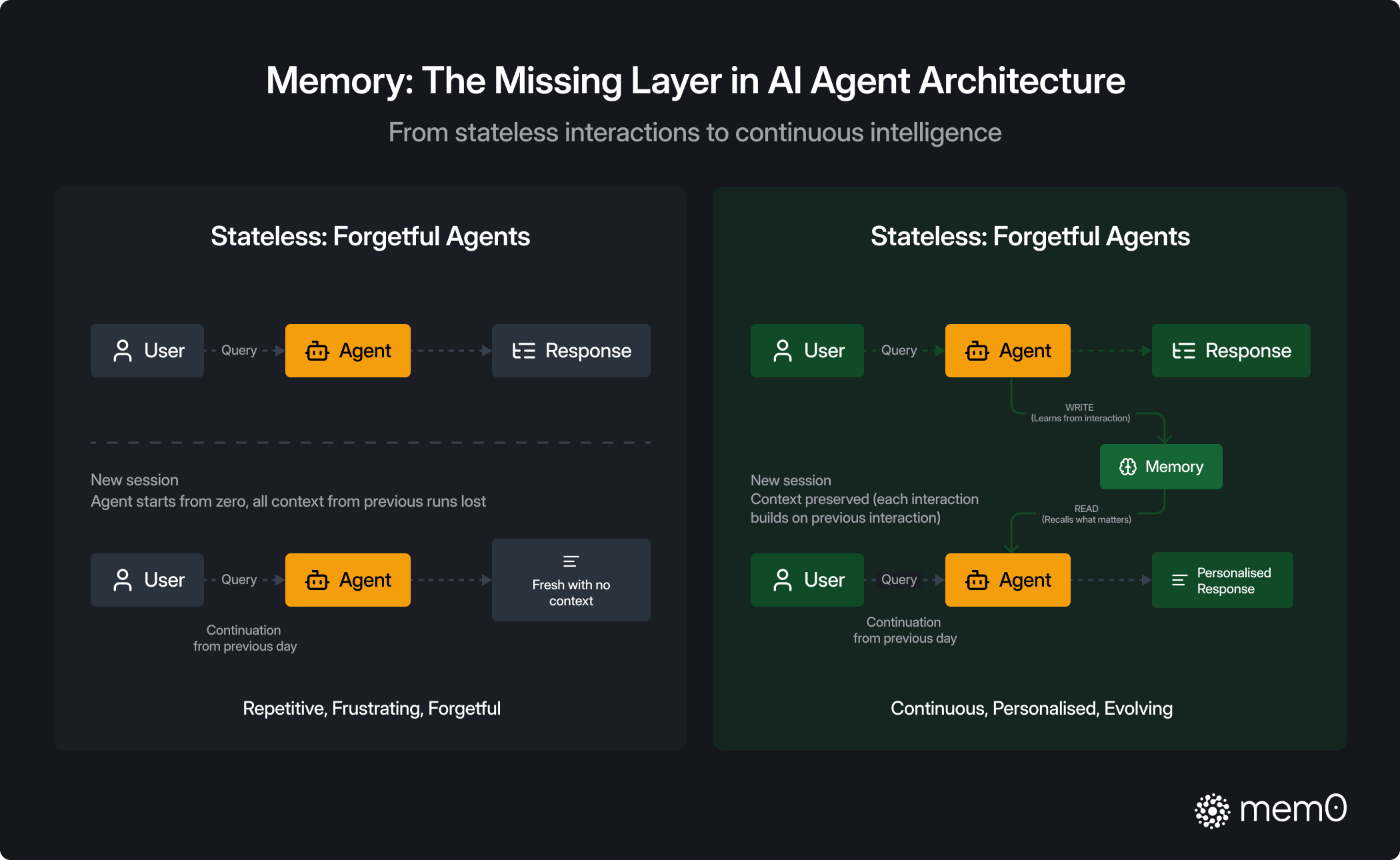Click the brain icon in Memory box
Image resolution: width=1400 pixels, height=860 pixels.
[1127, 467]
